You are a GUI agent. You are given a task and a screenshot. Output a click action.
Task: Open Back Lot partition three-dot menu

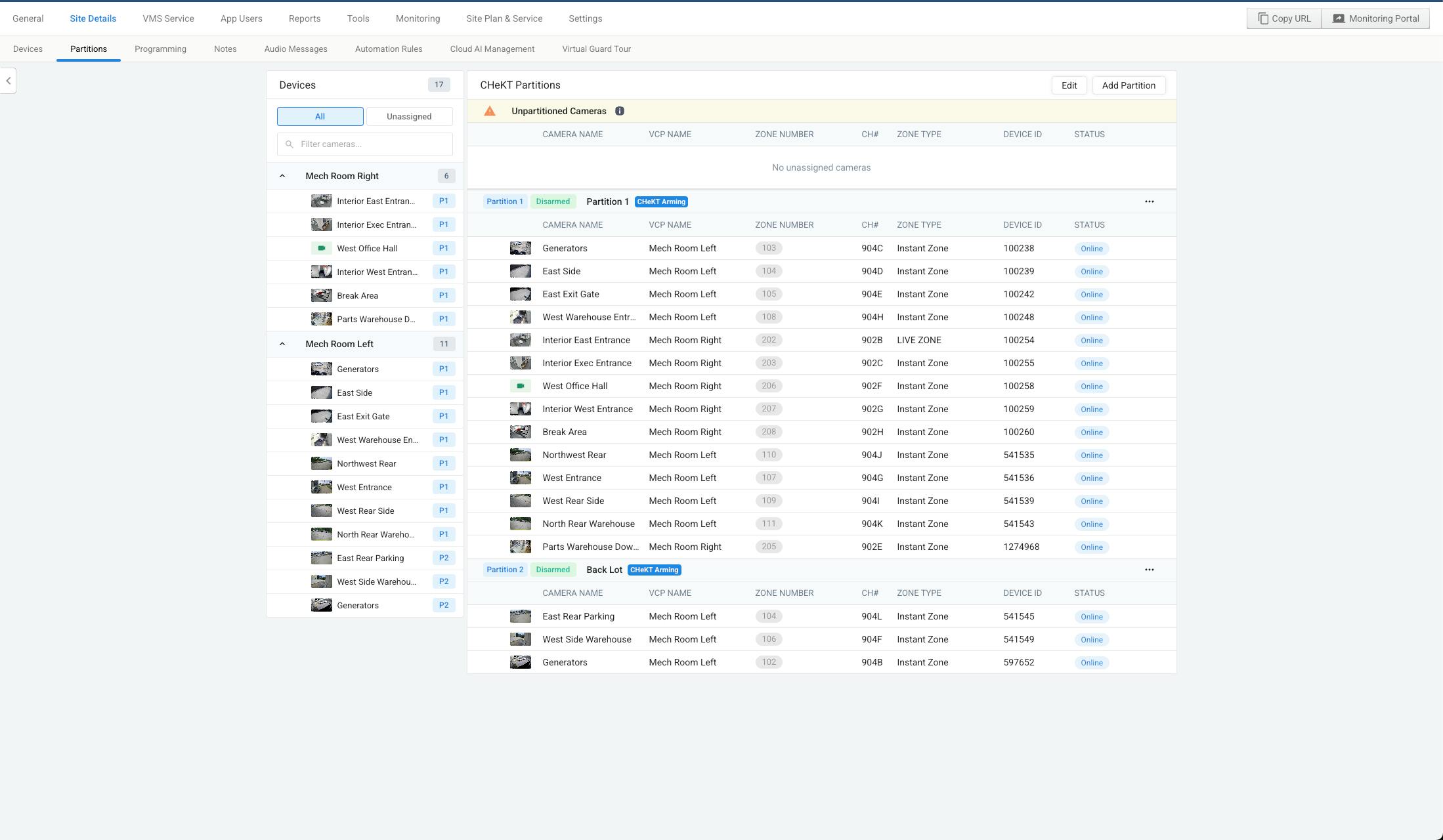1149,570
